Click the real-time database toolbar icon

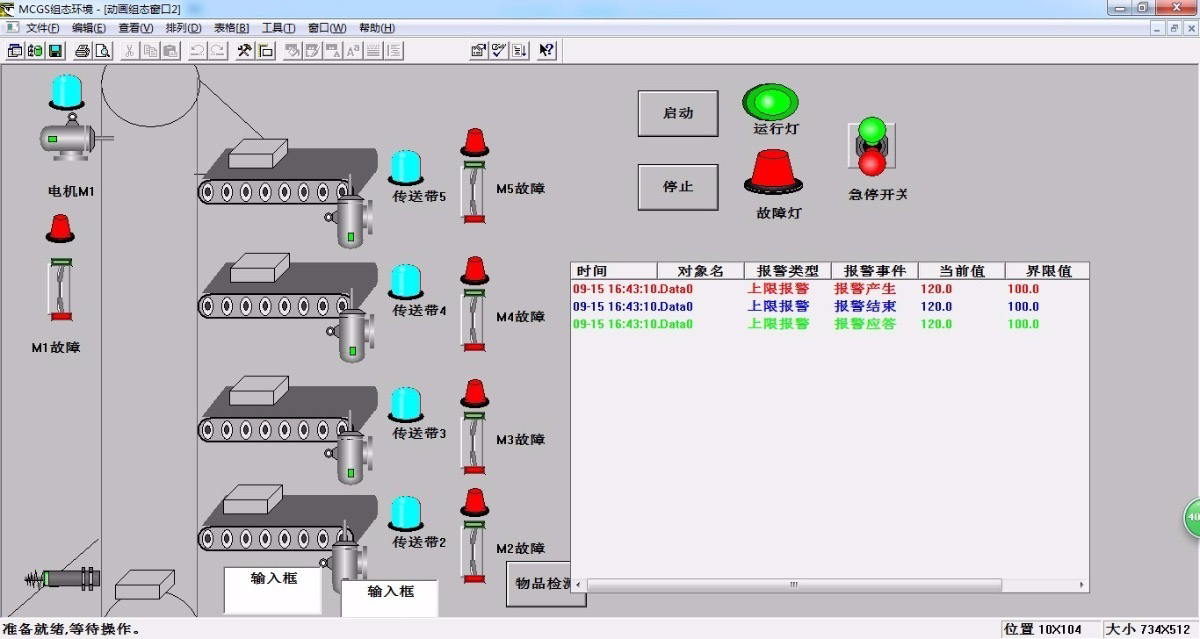(36, 51)
